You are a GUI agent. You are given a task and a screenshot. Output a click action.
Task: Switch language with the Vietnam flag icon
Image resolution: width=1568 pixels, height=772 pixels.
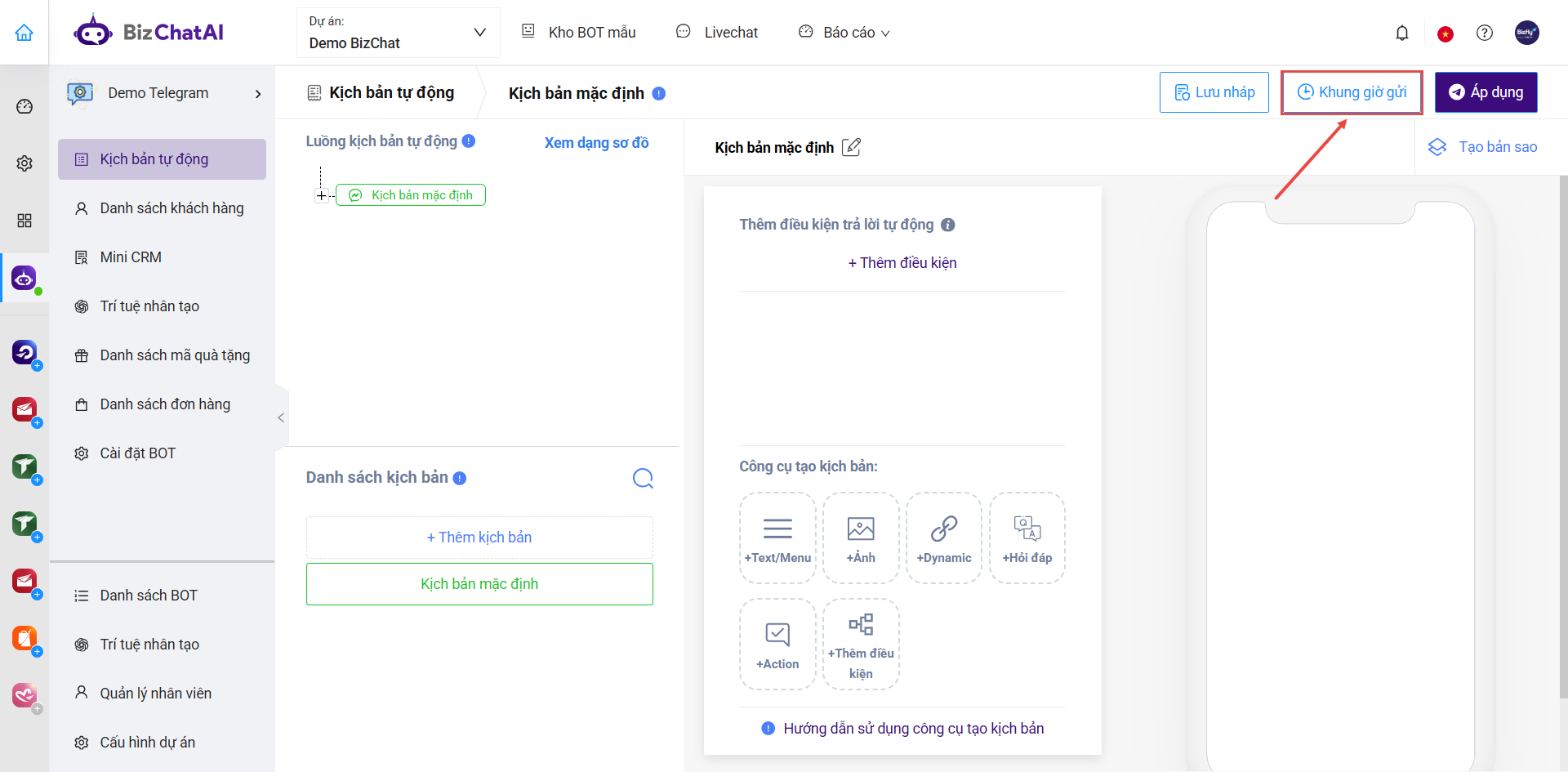point(1445,33)
